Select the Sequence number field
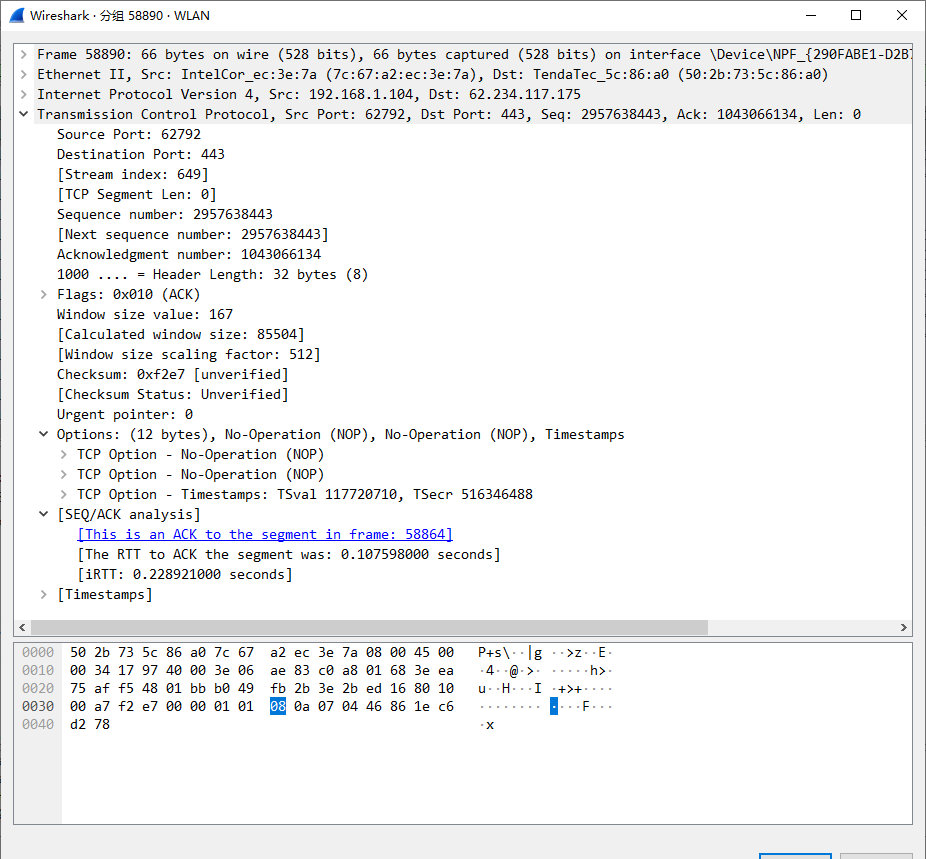Image resolution: width=926 pixels, height=859 pixels. point(164,214)
